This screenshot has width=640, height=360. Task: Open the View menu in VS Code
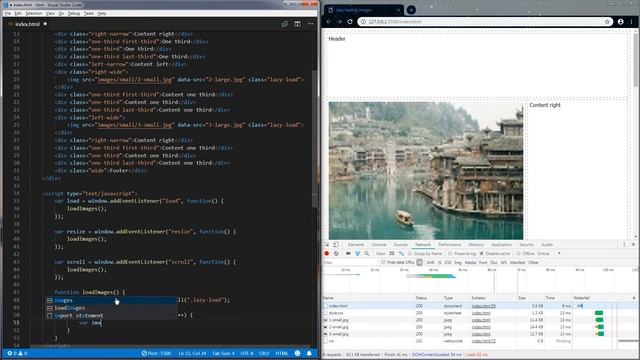[50, 13]
